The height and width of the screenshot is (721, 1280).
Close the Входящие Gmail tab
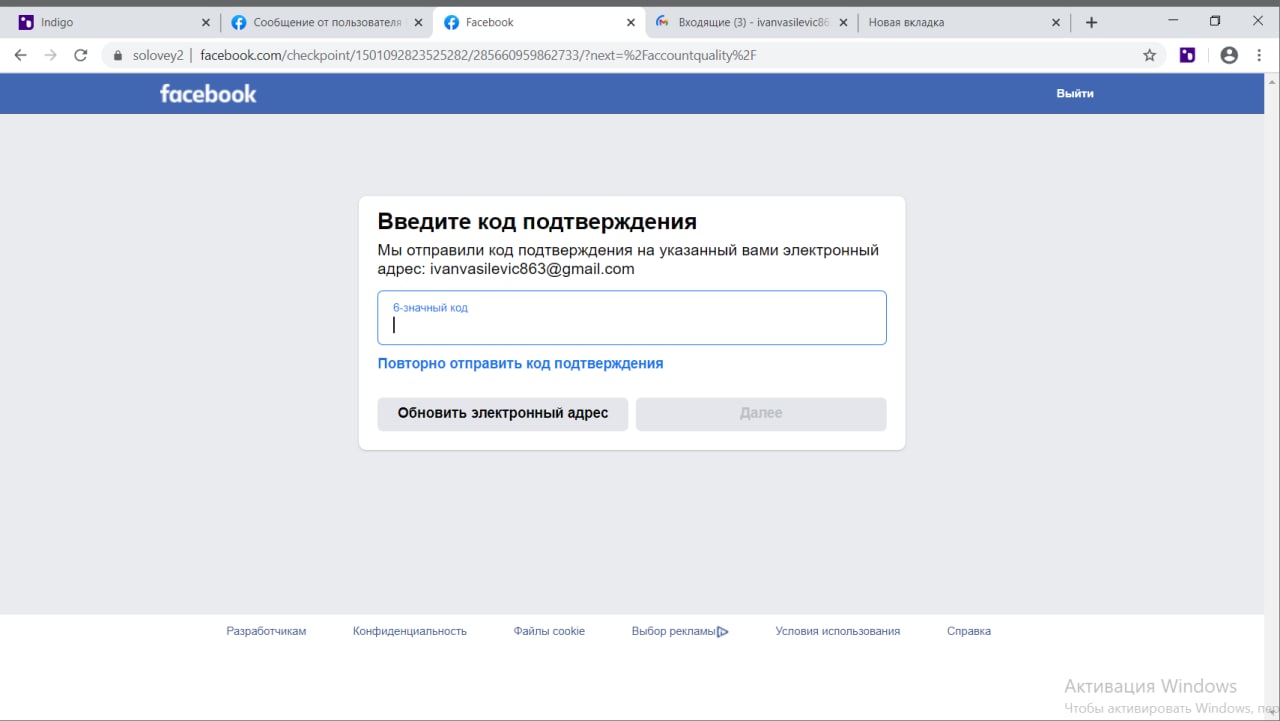843,22
